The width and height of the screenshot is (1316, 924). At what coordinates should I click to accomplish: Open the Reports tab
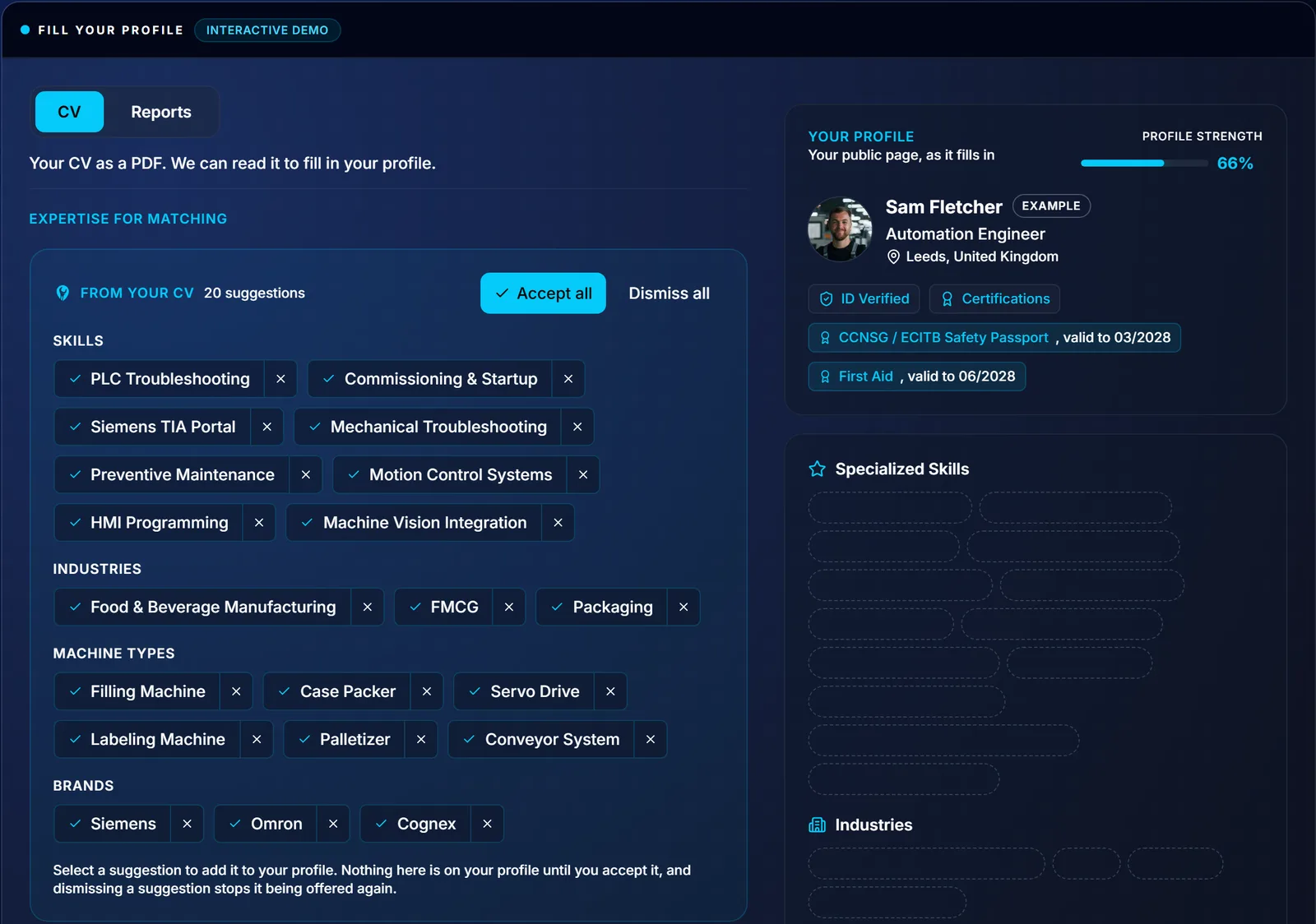tap(161, 112)
